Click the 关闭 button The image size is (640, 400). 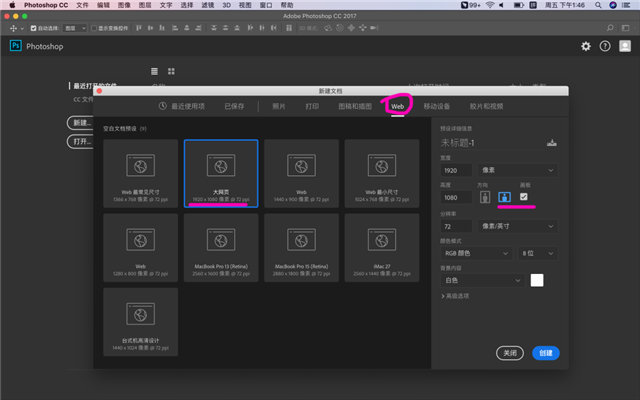click(510, 353)
